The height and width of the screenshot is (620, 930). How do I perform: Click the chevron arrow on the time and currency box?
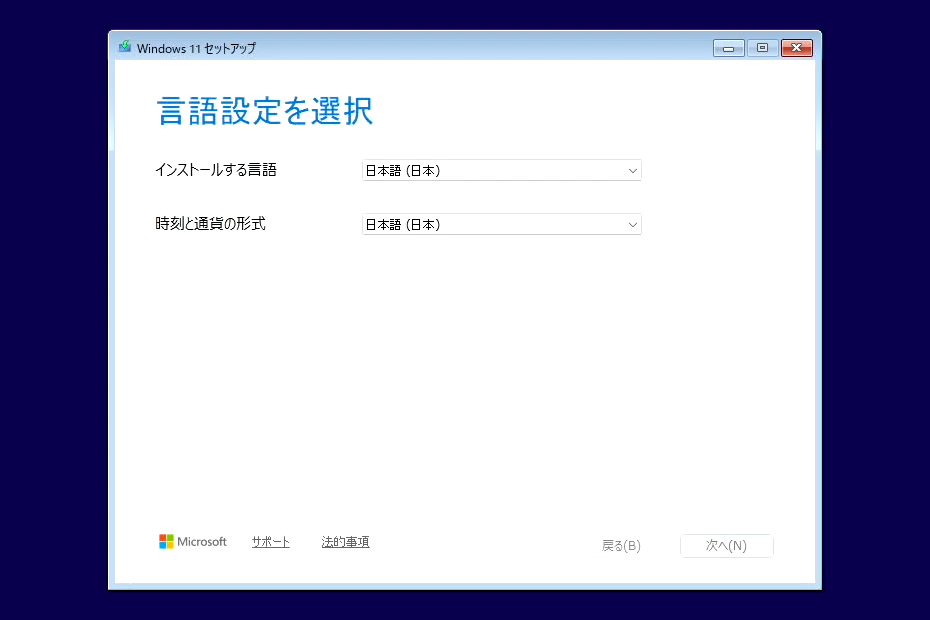pyautogui.click(x=632, y=224)
